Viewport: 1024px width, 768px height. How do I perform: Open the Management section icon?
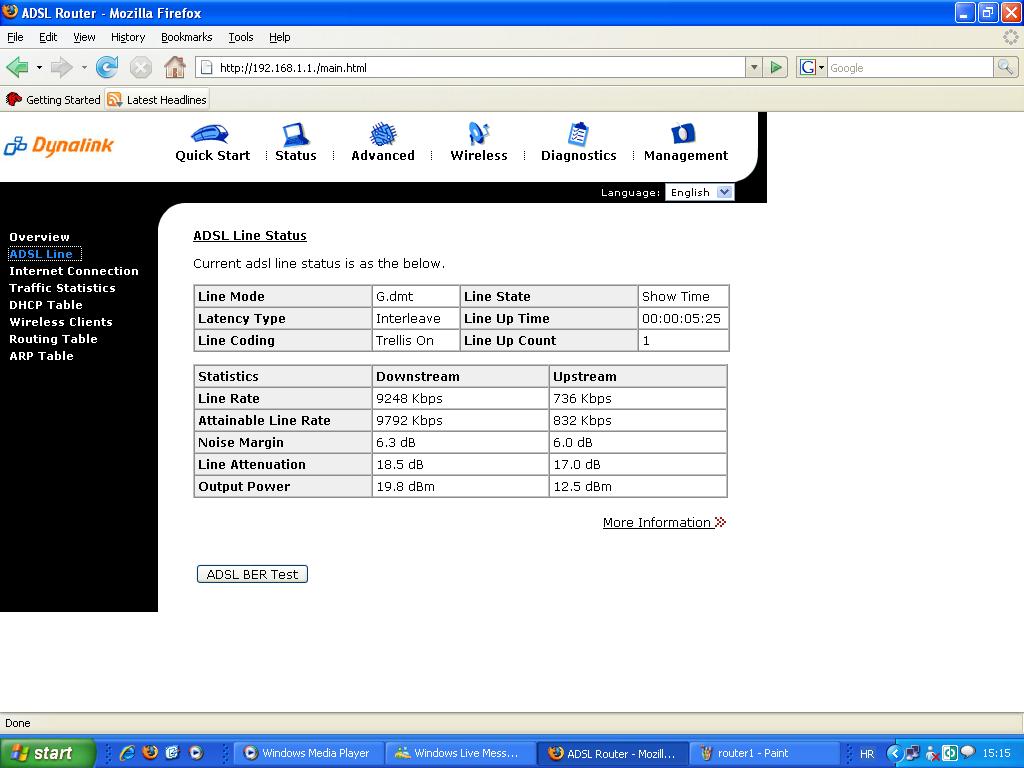(x=684, y=135)
